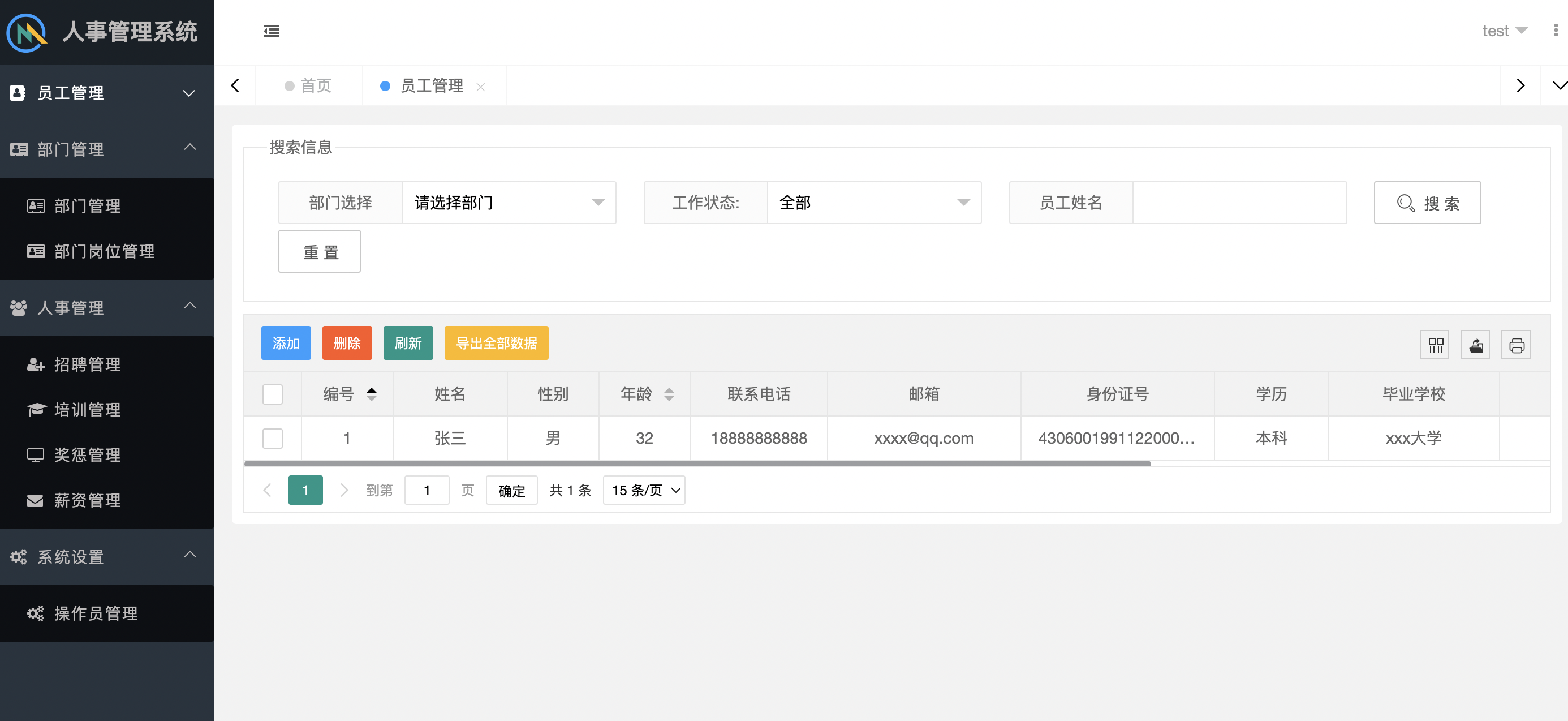Click the 培训管理 graduation cap icon

[x=37, y=409]
